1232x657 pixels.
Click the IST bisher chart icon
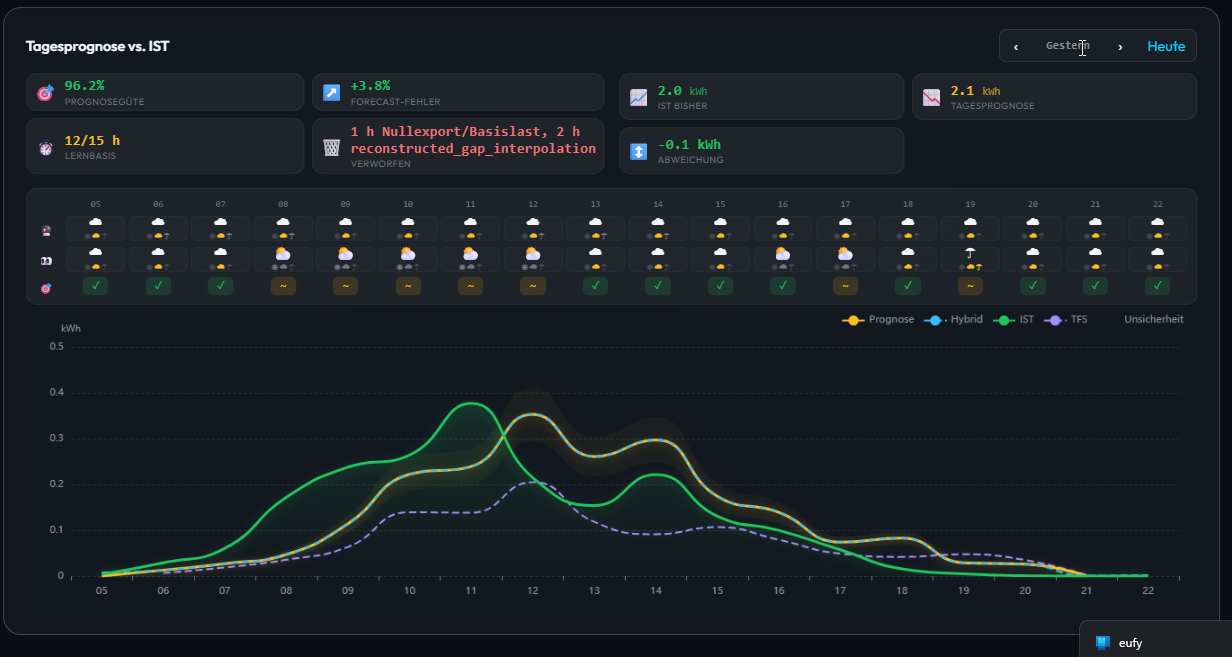click(x=639, y=98)
